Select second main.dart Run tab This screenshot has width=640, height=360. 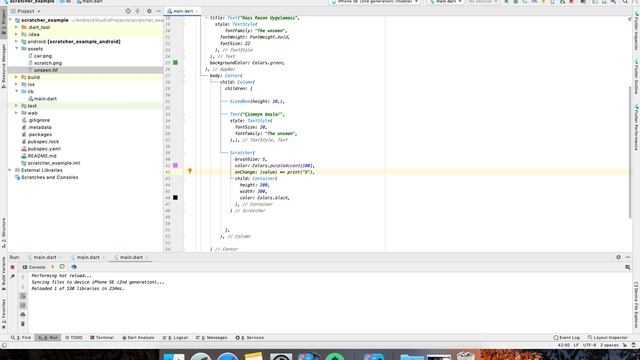pos(87,258)
